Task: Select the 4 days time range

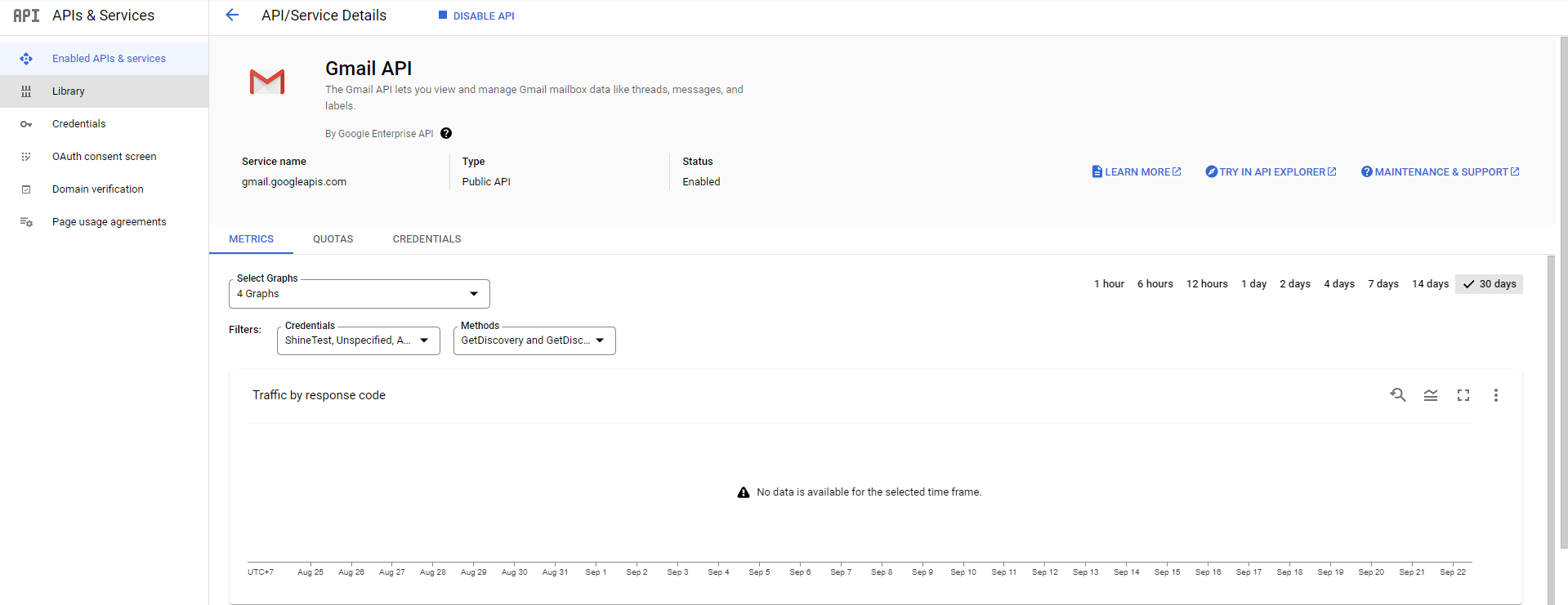Action: coord(1338,284)
